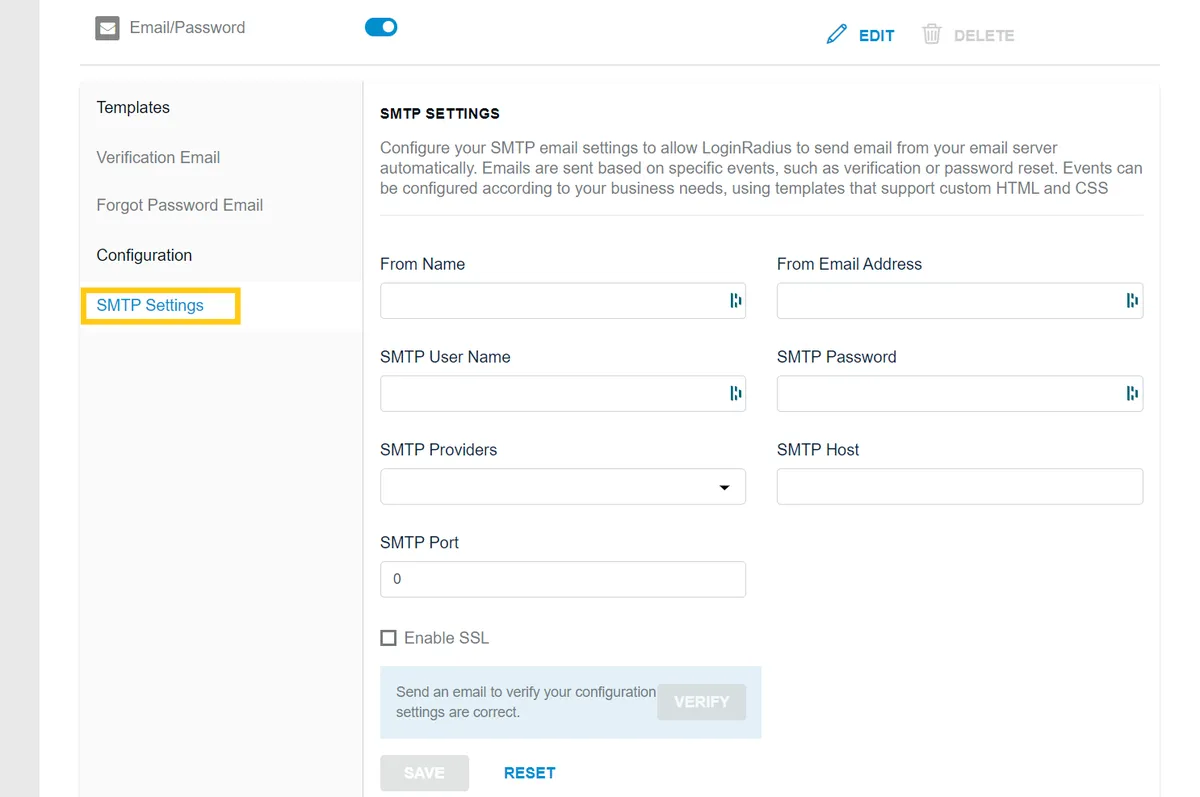1200x797 pixels.
Task: Click the SAVE button
Action: coord(424,772)
